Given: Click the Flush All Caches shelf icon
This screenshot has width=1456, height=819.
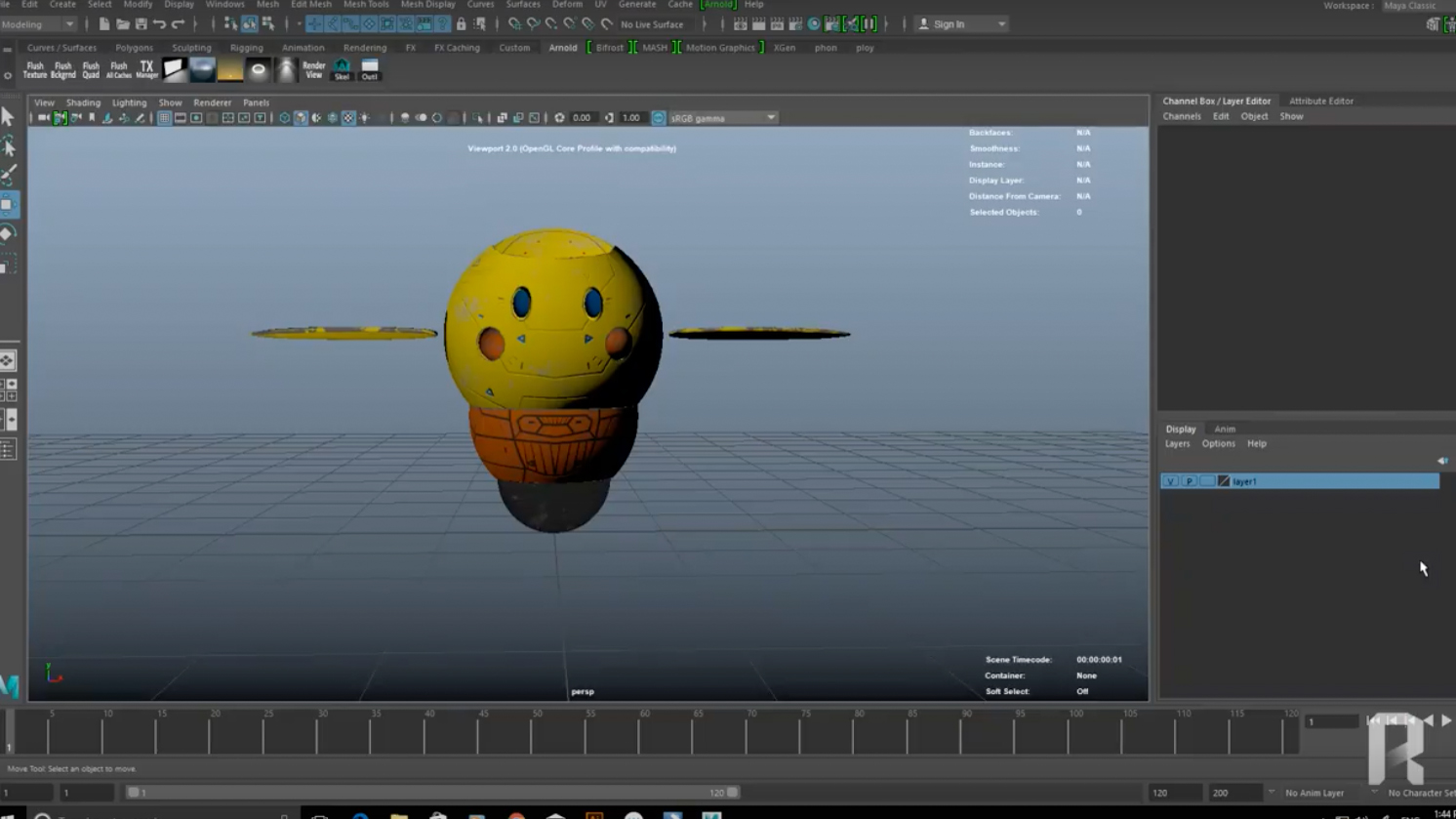Looking at the screenshot, I should [118, 69].
